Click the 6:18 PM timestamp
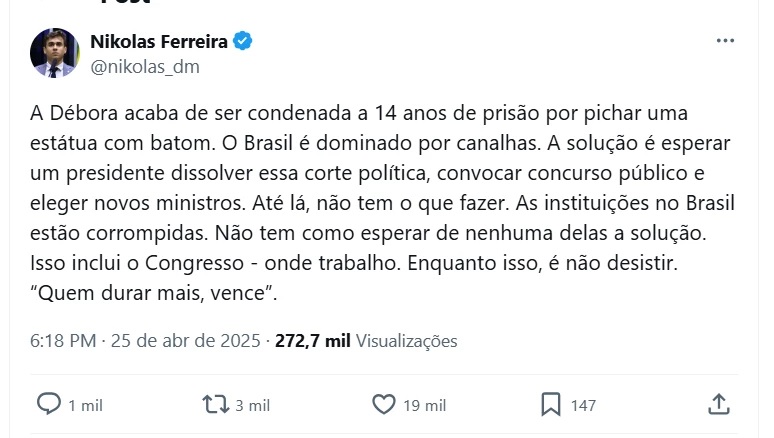774x438 pixels. click(62, 341)
